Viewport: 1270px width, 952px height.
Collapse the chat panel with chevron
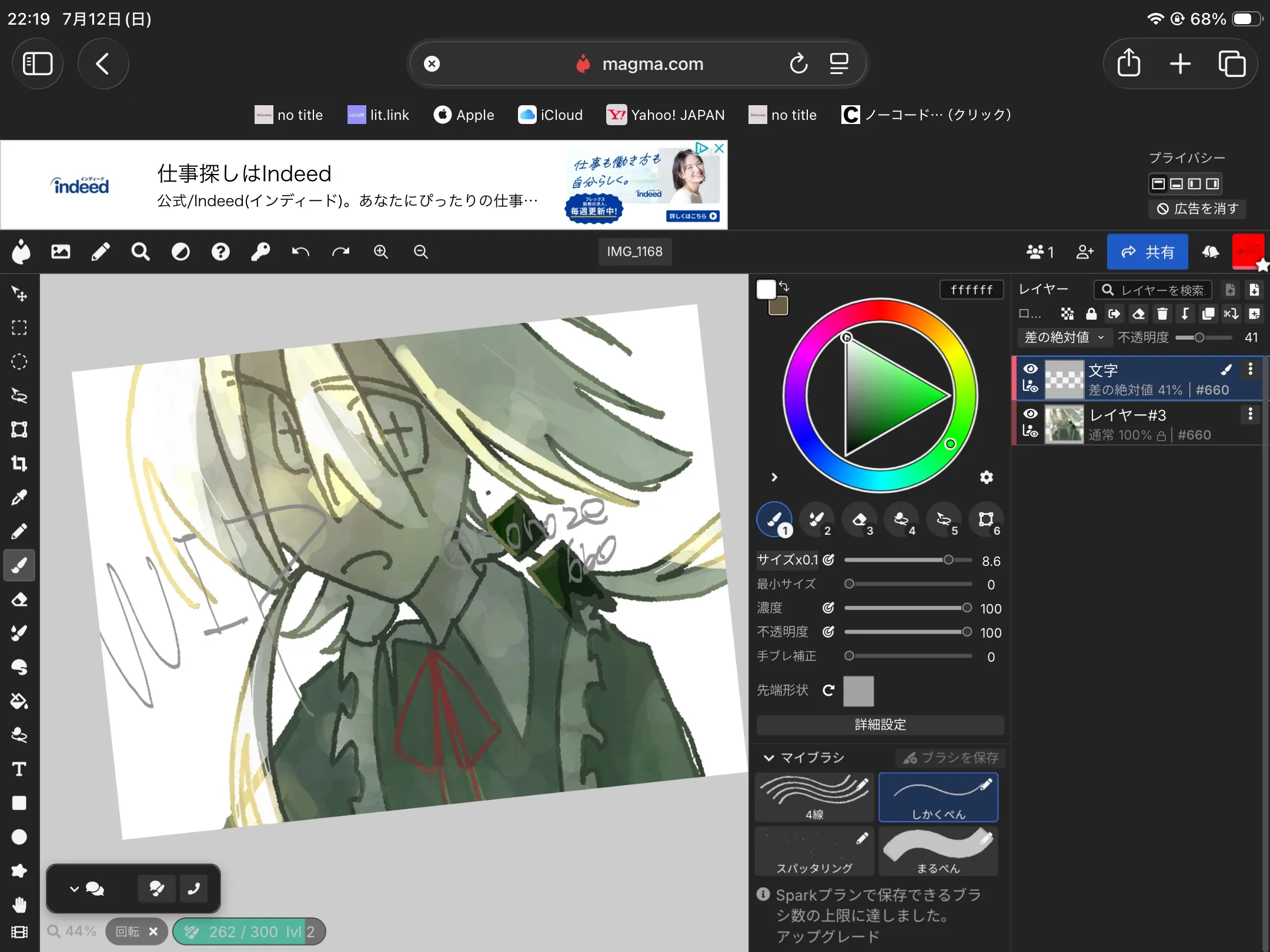point(74,889)
